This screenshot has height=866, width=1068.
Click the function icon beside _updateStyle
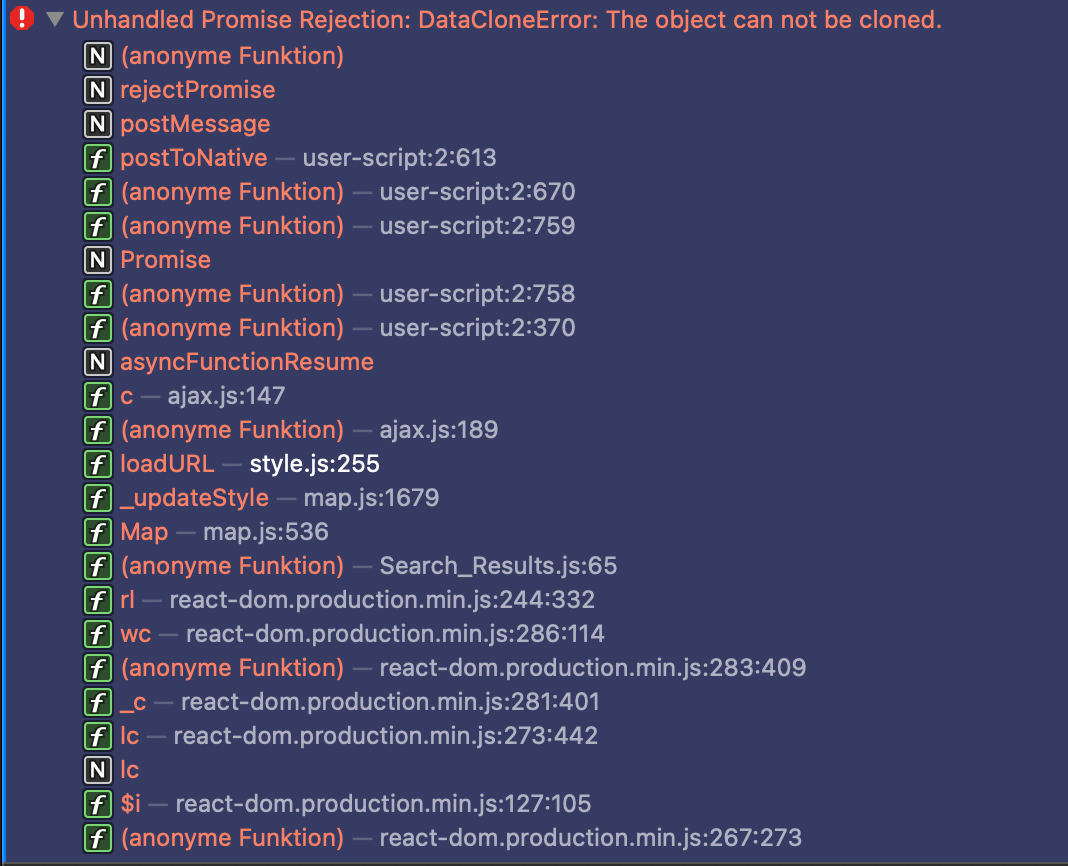(x=97, y=498)
